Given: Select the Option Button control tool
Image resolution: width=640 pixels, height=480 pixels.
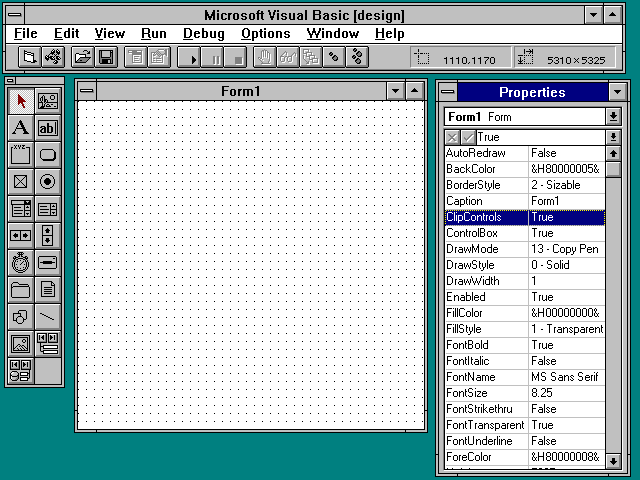Looking at the screenshot, I should coord(47,182).
